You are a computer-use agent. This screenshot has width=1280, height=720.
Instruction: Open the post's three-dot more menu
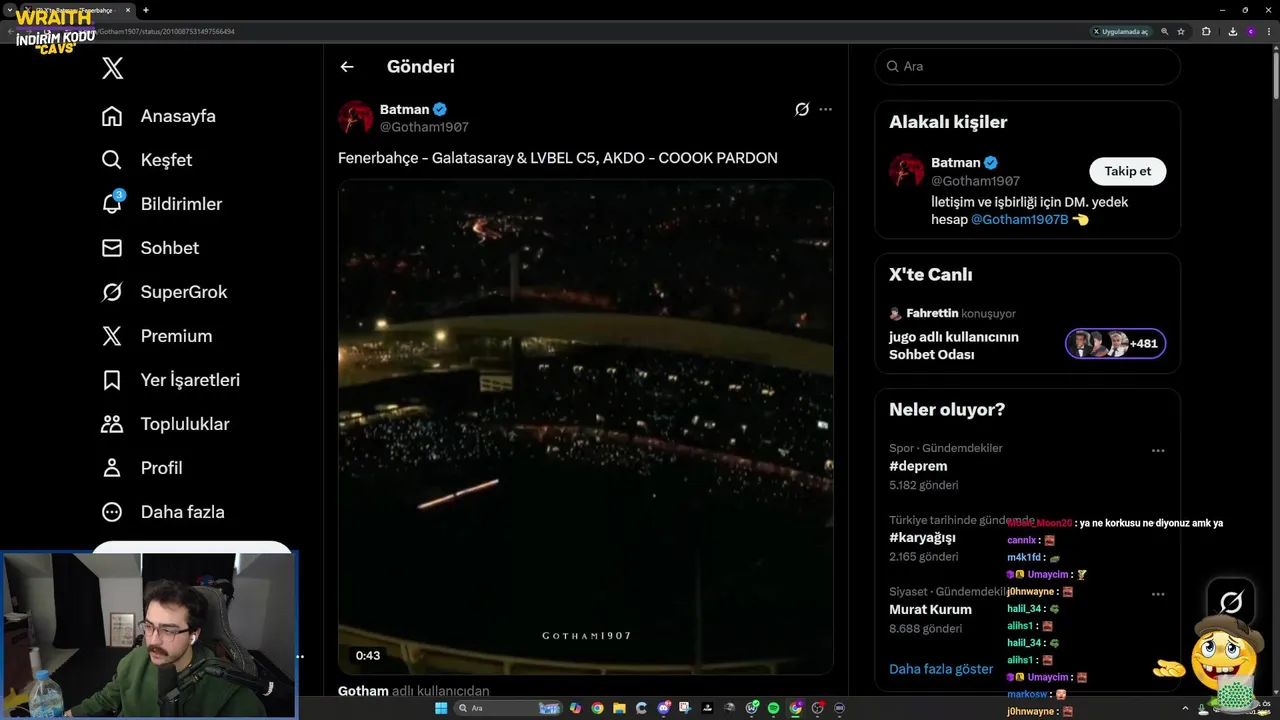tap(825, 109)
